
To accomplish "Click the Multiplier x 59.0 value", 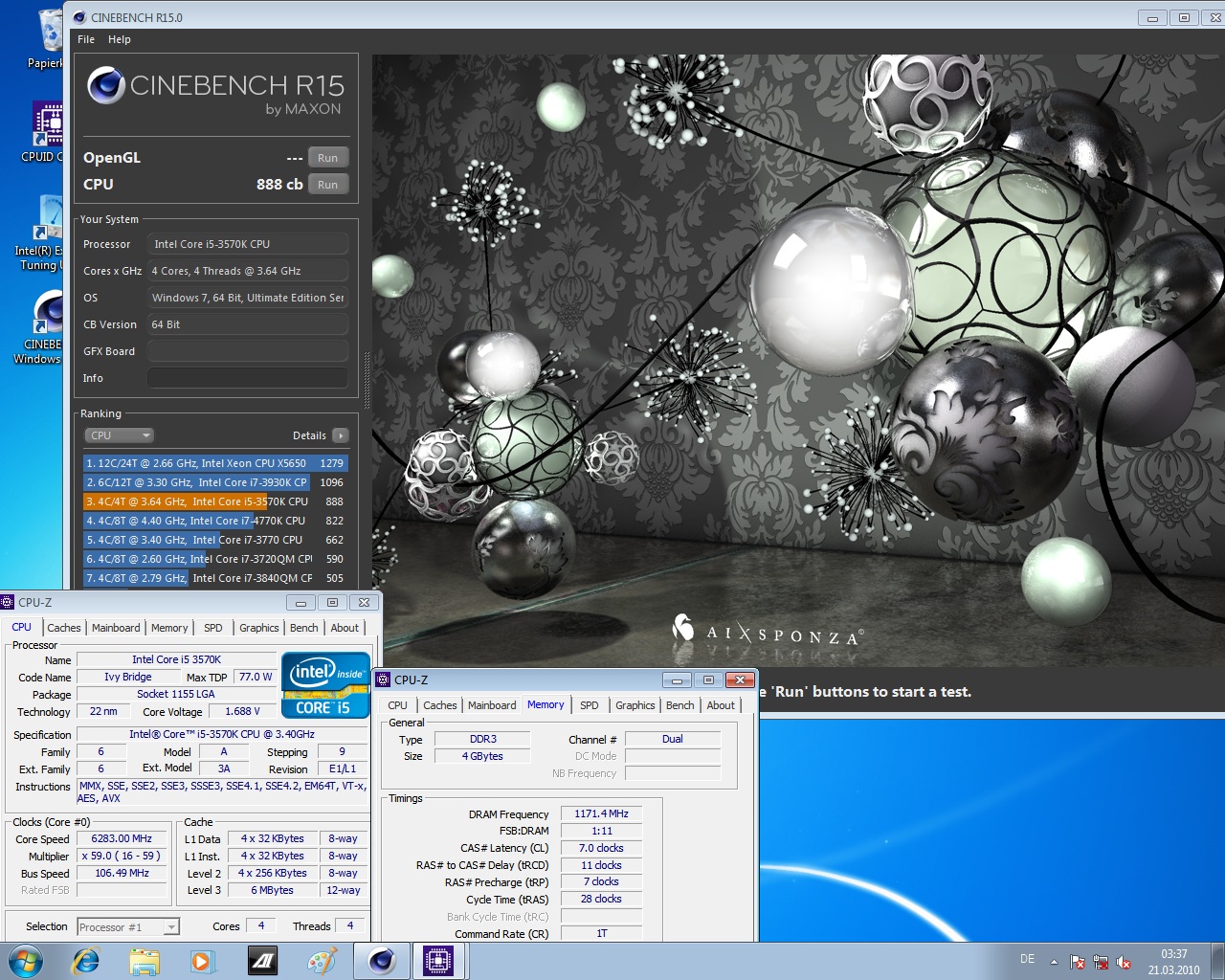I will pos(122,856).
